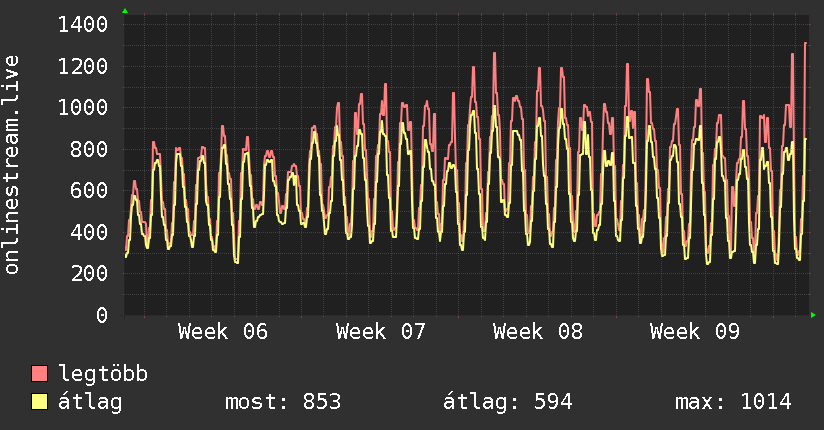Click the átlag: 594 statistic value
This screenshot has width=824, height=430.
coord(507,402)
